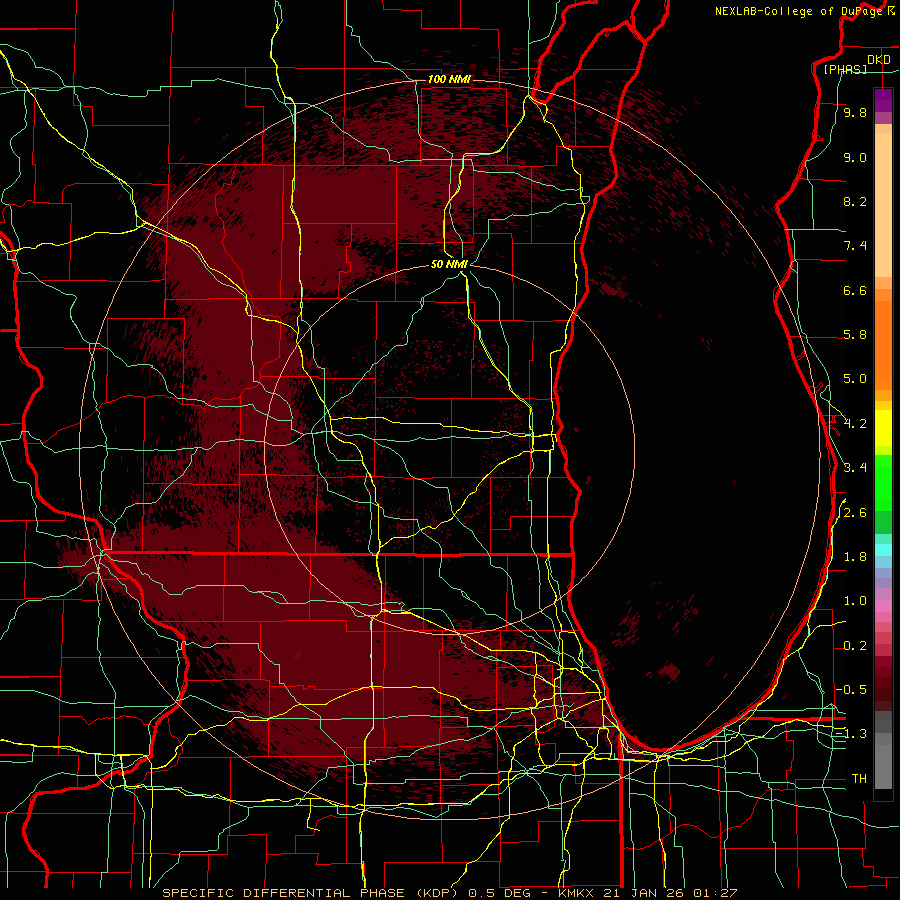Click the pink band of the color scale

883,606
